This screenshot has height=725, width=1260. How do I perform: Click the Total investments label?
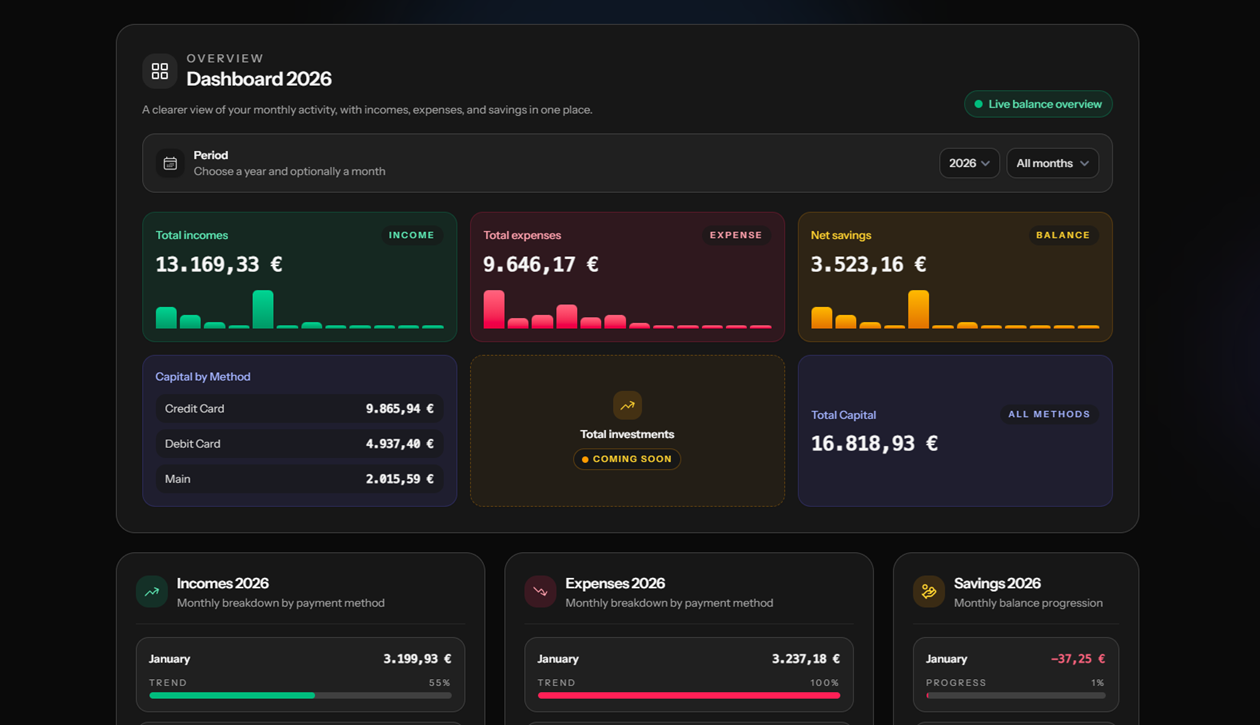627,434
